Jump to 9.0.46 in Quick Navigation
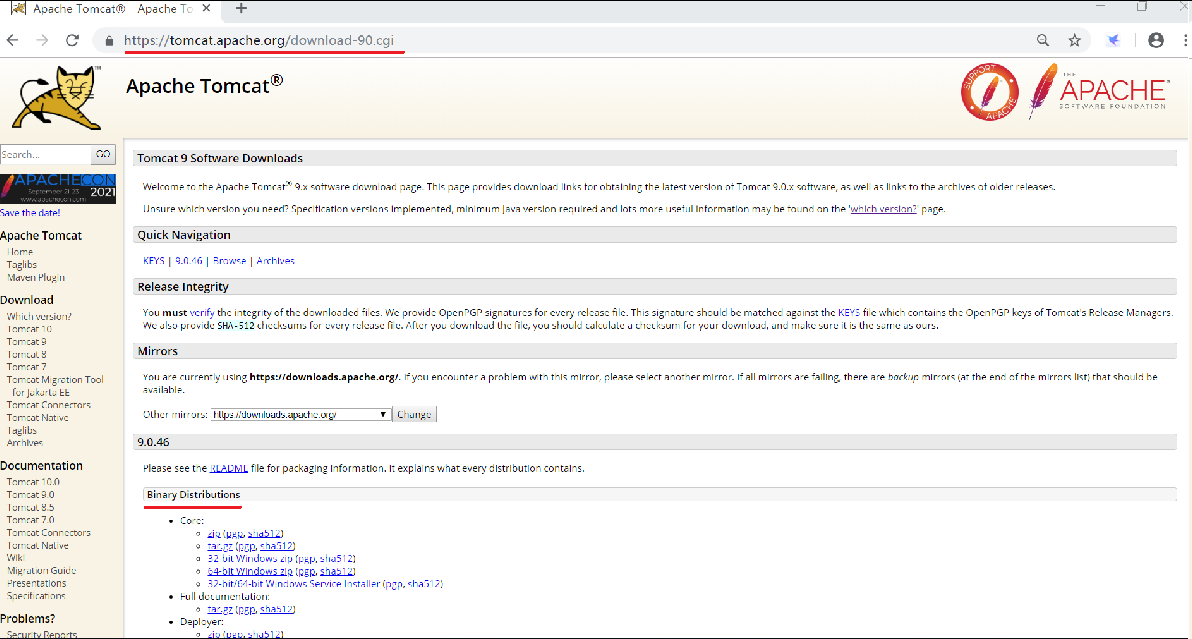The image size is (1192, 639). (x=189, y=261)
